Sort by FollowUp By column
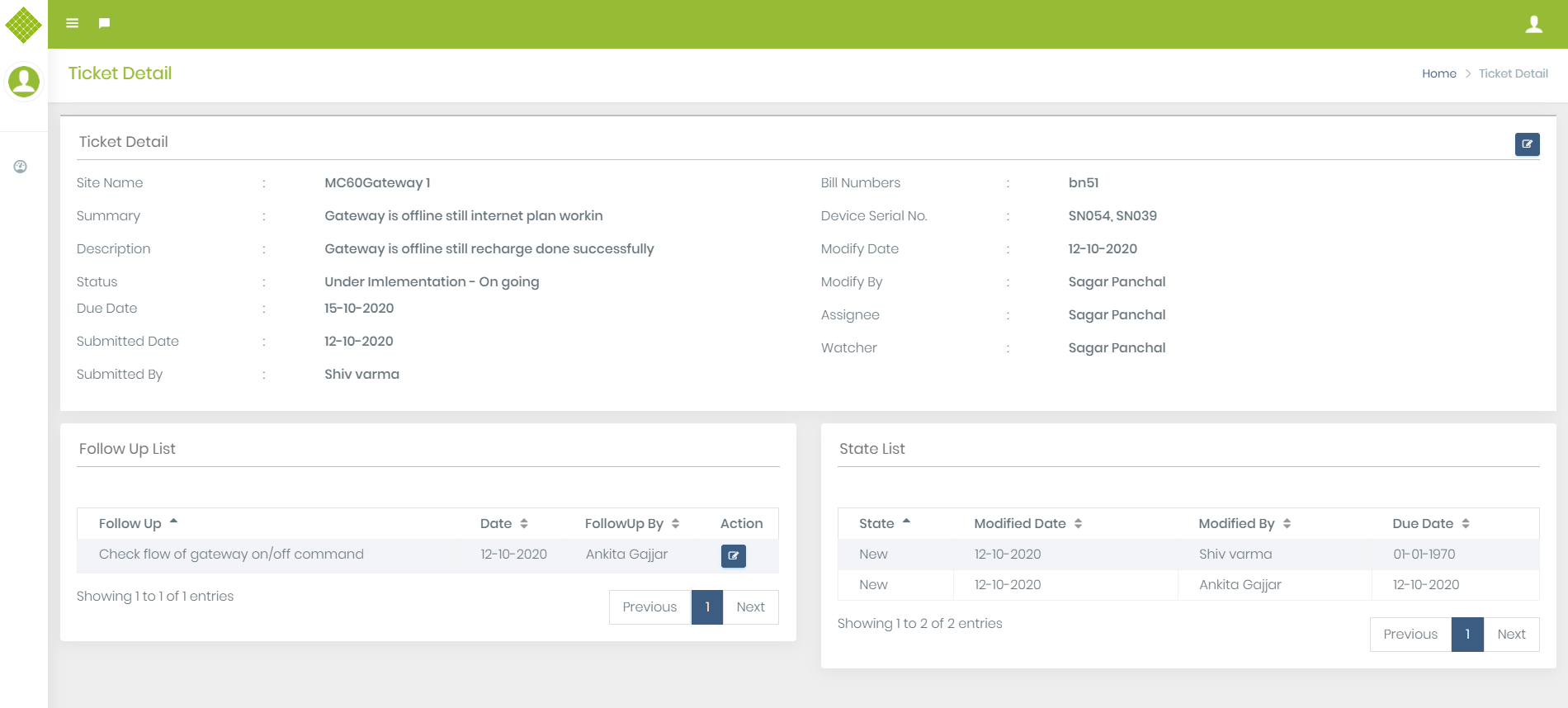1568x708 pixels. point(631,523)
